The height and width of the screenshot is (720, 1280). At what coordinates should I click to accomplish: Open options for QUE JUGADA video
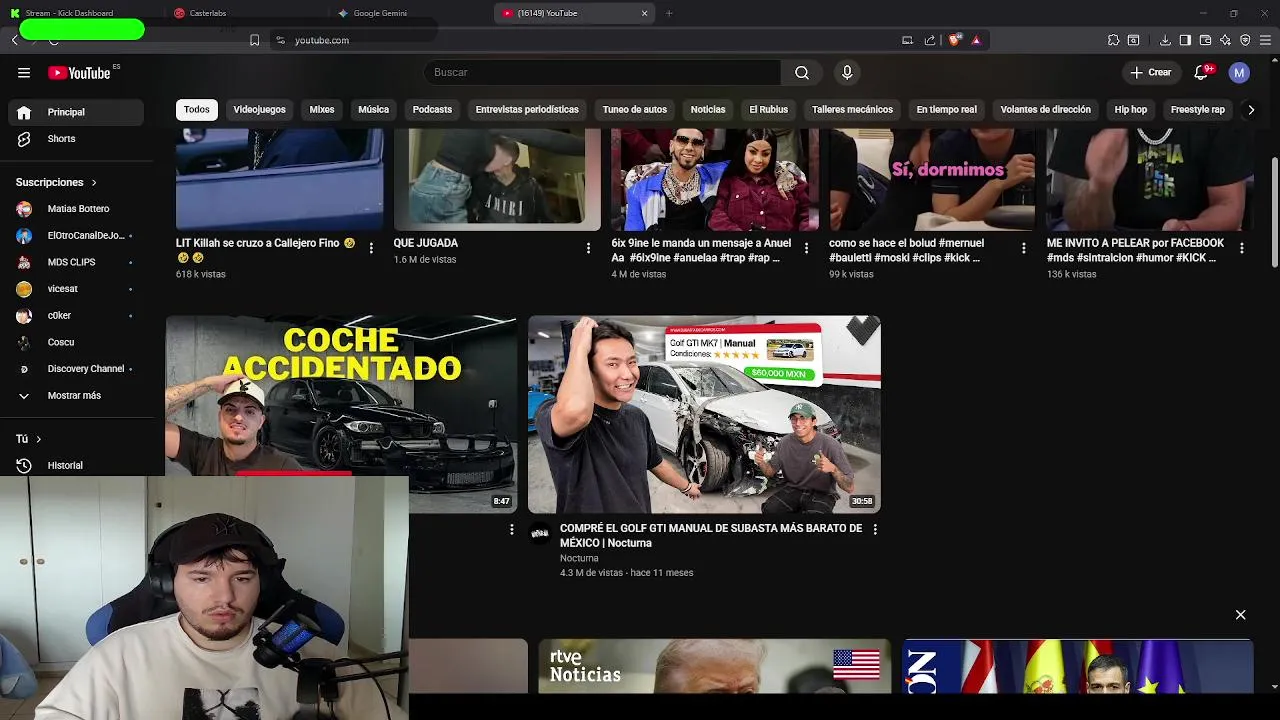coord(588,248)
